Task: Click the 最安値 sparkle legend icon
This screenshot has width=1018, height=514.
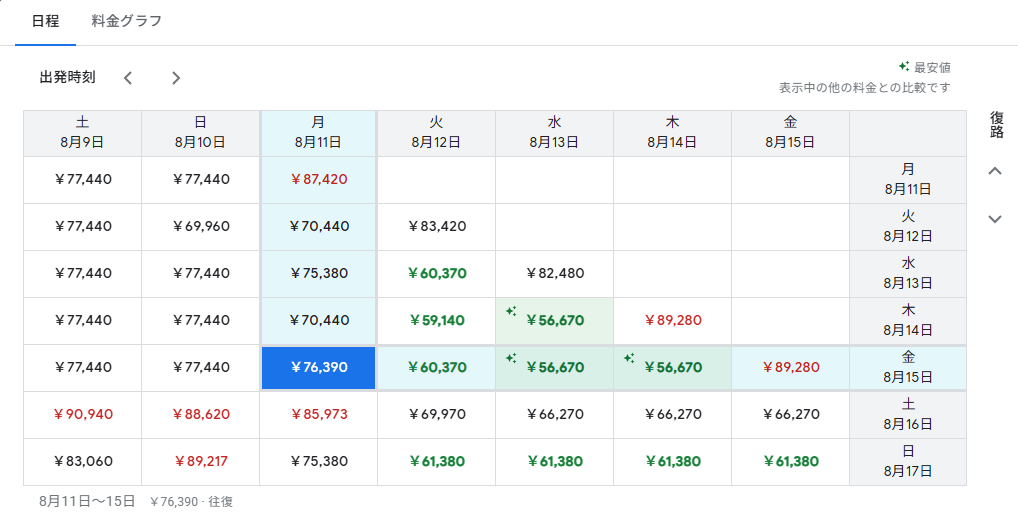Action: (x=904, y=66)
